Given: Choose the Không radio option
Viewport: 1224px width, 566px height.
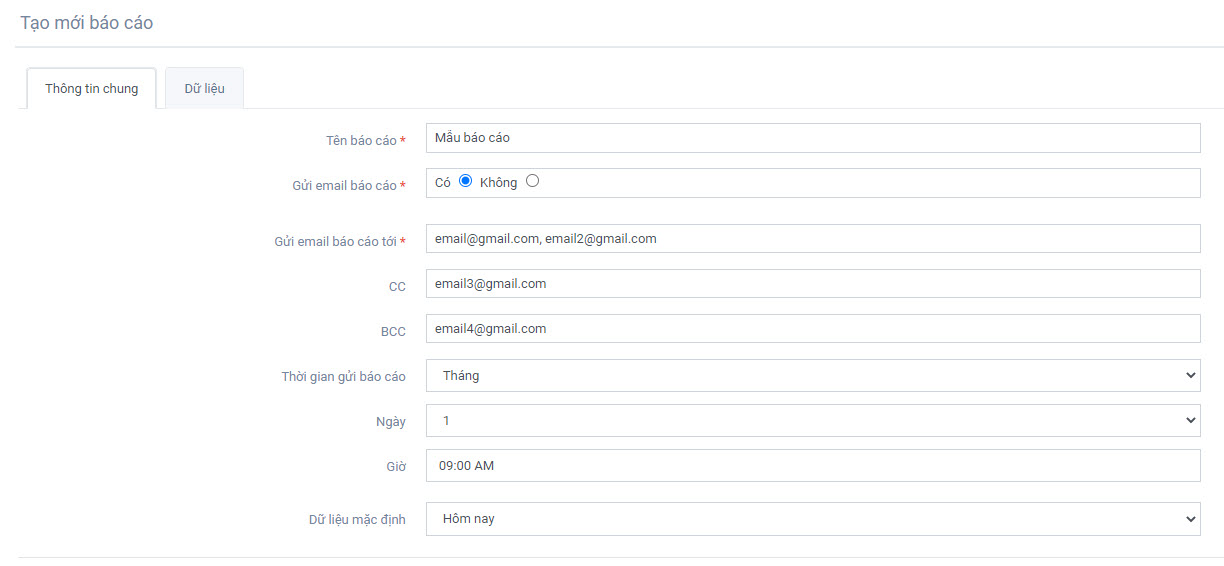Looking at the screenshot, I should click(532, 181).
